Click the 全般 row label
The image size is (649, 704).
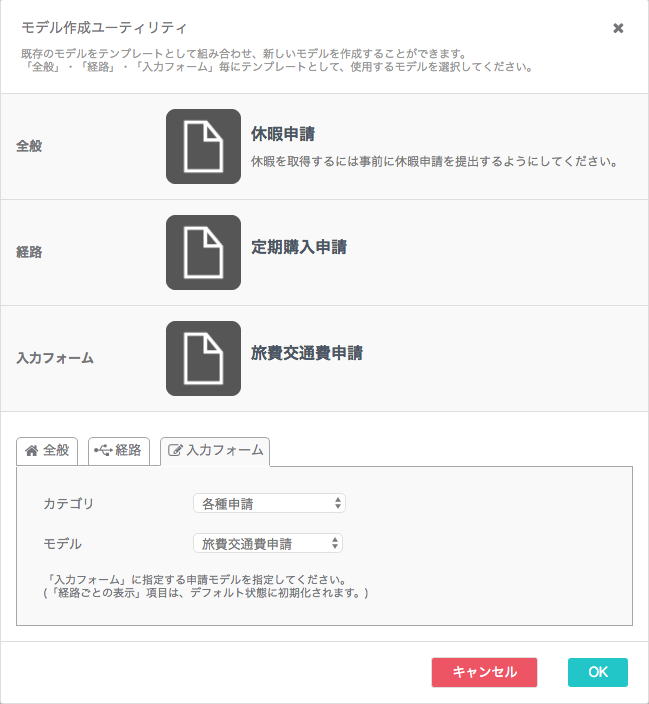pyautogui.click(x=29, y=146)
